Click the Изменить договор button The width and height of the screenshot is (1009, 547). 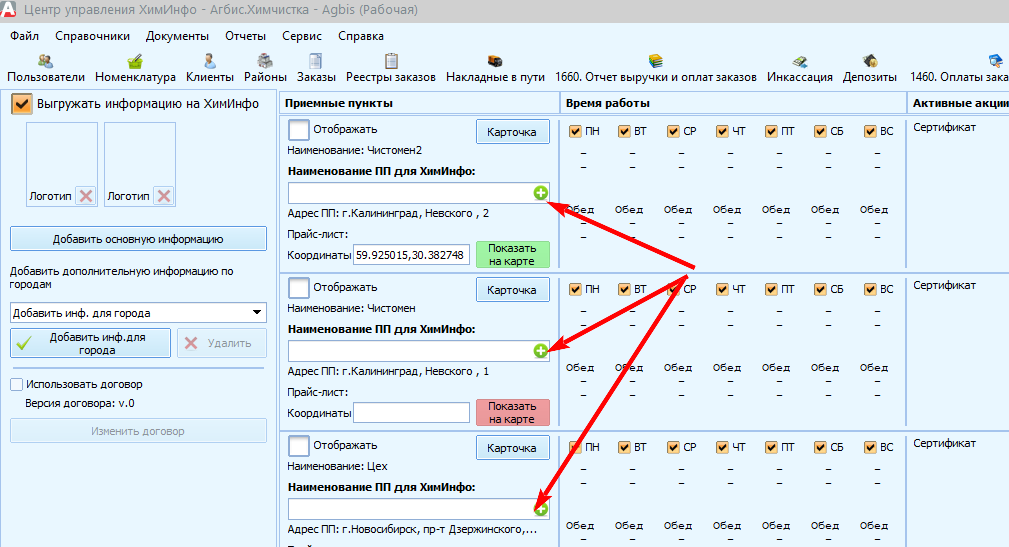tap(138, 431)
